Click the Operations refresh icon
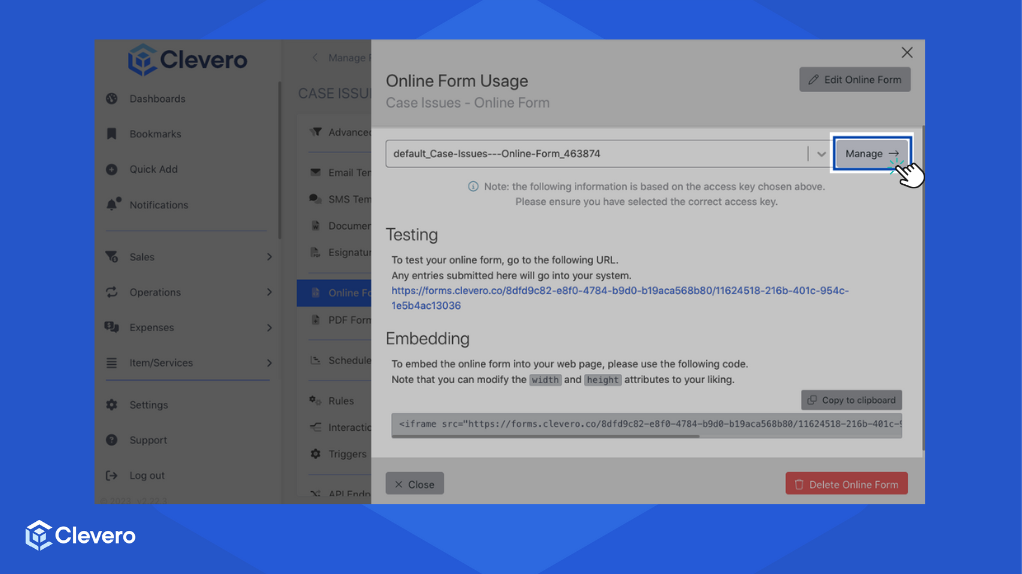Viewport: 1022px width, 574px height. (112, 292)
